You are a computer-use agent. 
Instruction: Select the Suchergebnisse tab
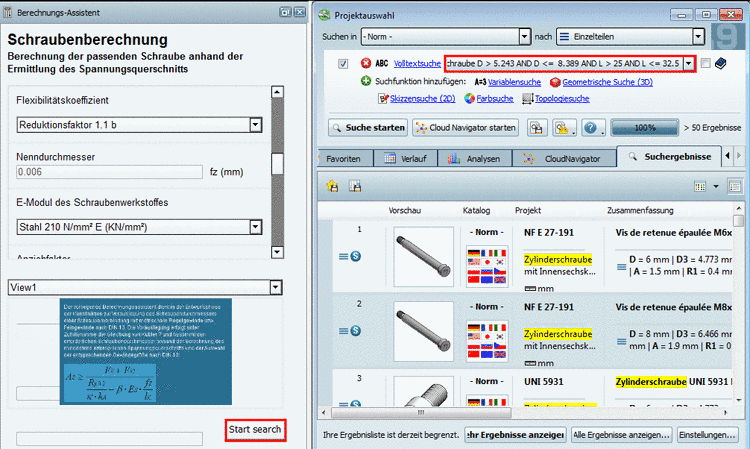point(669,157)
